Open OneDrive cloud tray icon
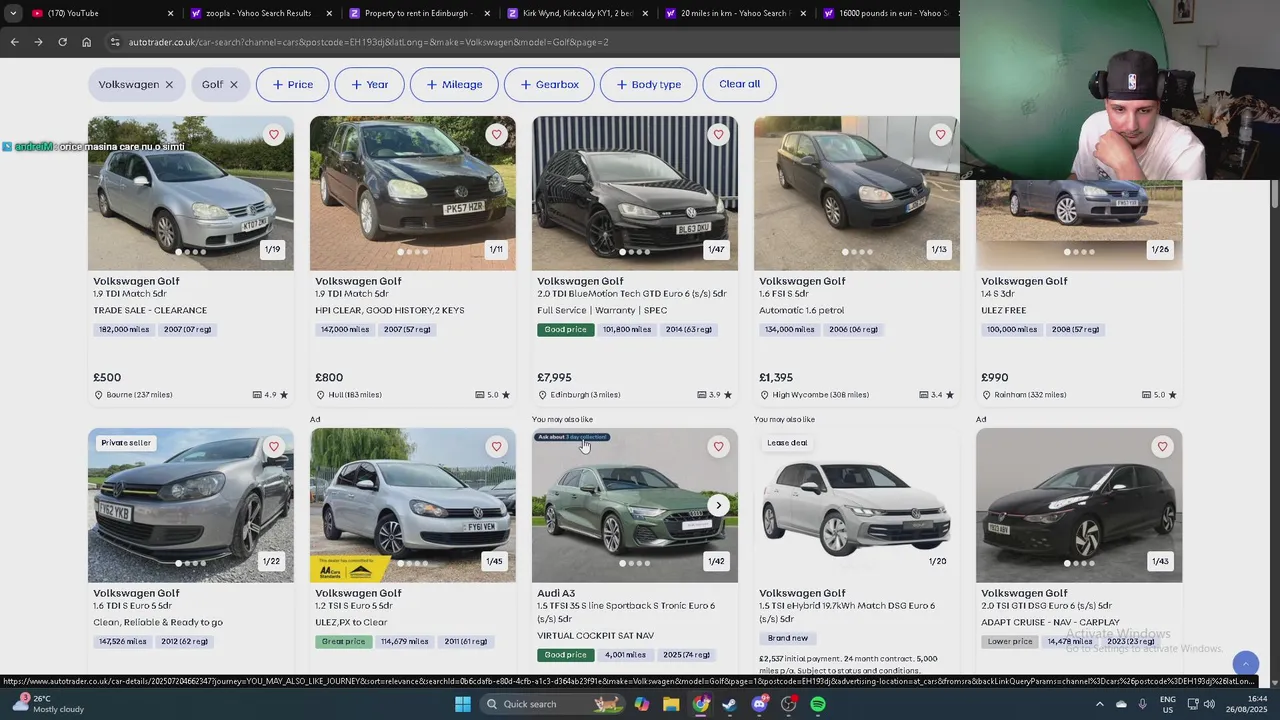 click(1121, 704)
